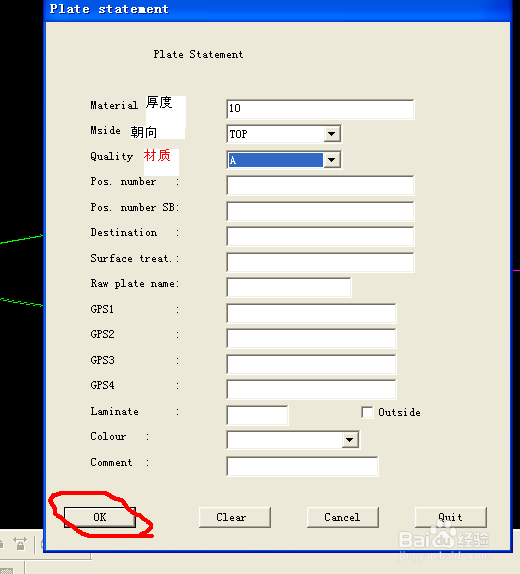This screenshot has width=520, height=574.
Task: Click the Laminate label
Action: [x=114, y=411]
